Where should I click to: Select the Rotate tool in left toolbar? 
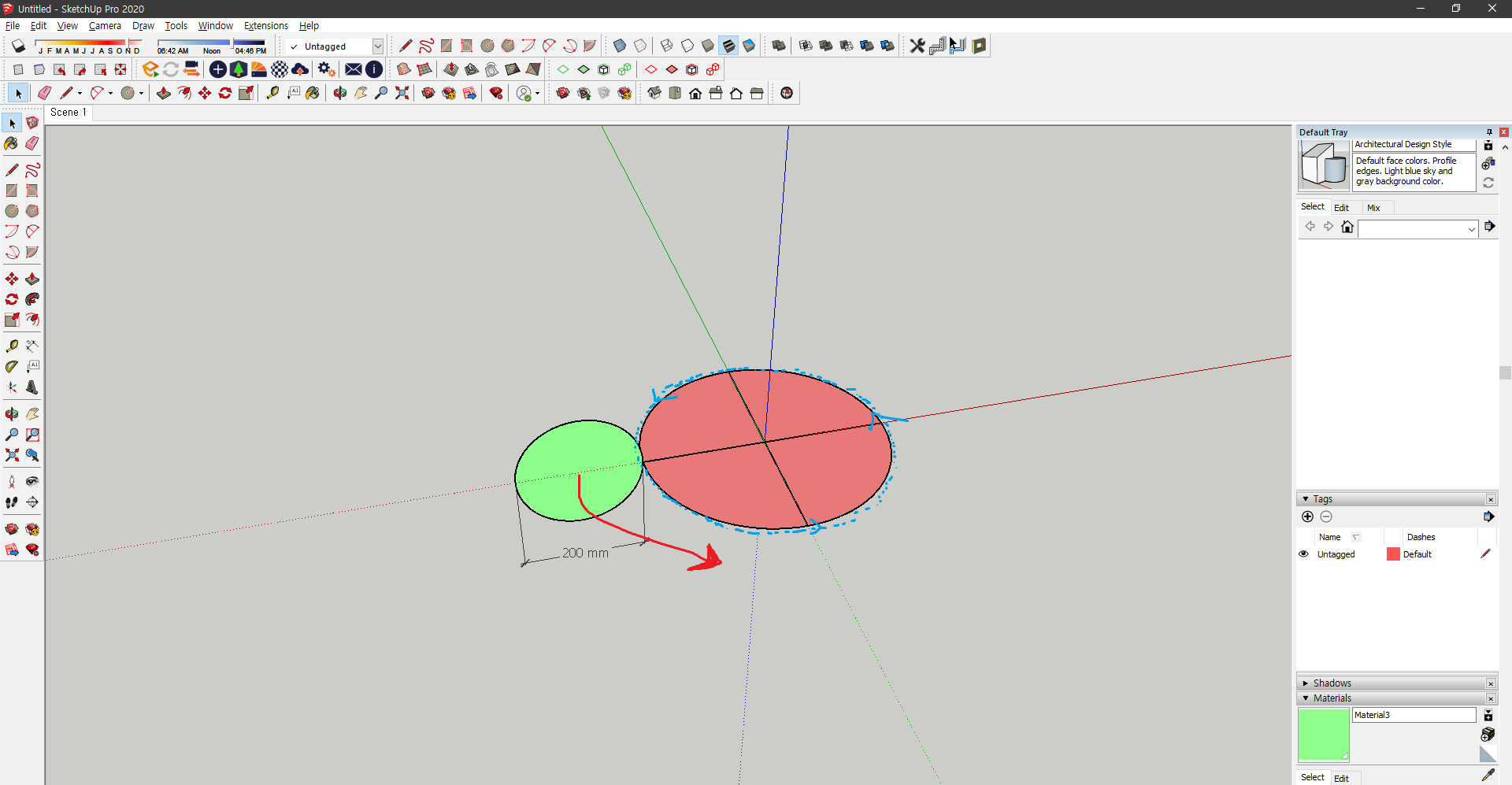(11, 299)
